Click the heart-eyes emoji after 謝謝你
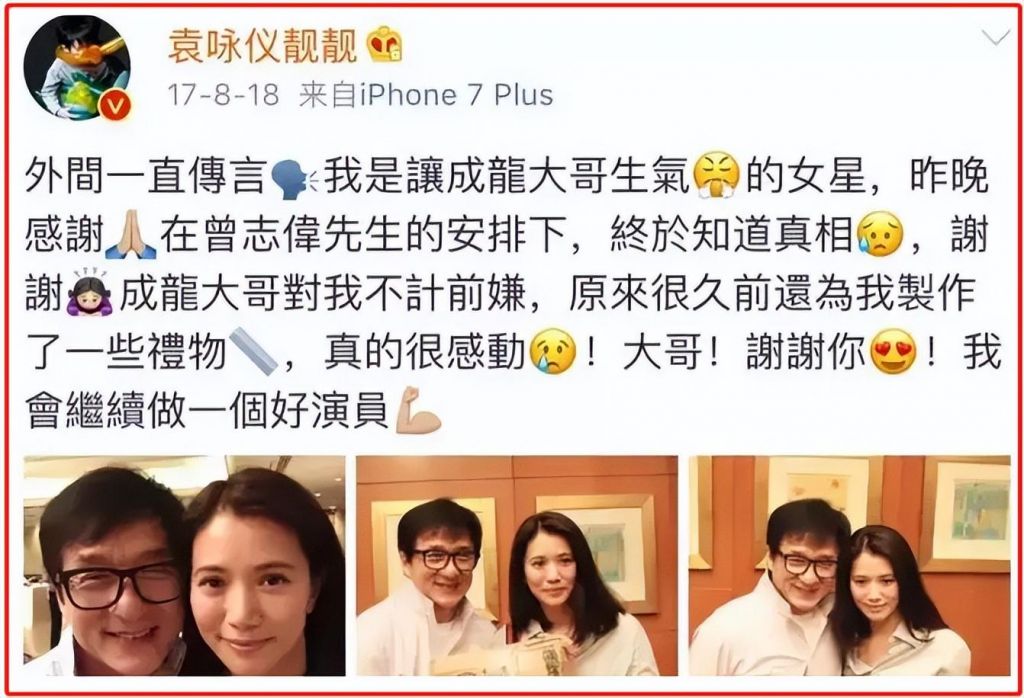 (893, 351)
